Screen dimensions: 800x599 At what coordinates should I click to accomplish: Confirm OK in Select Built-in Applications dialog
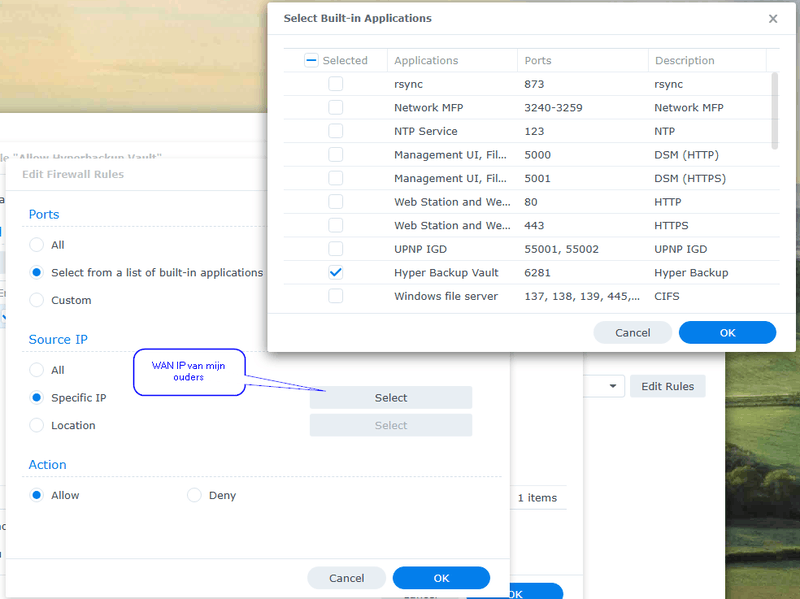click(727, 333)
